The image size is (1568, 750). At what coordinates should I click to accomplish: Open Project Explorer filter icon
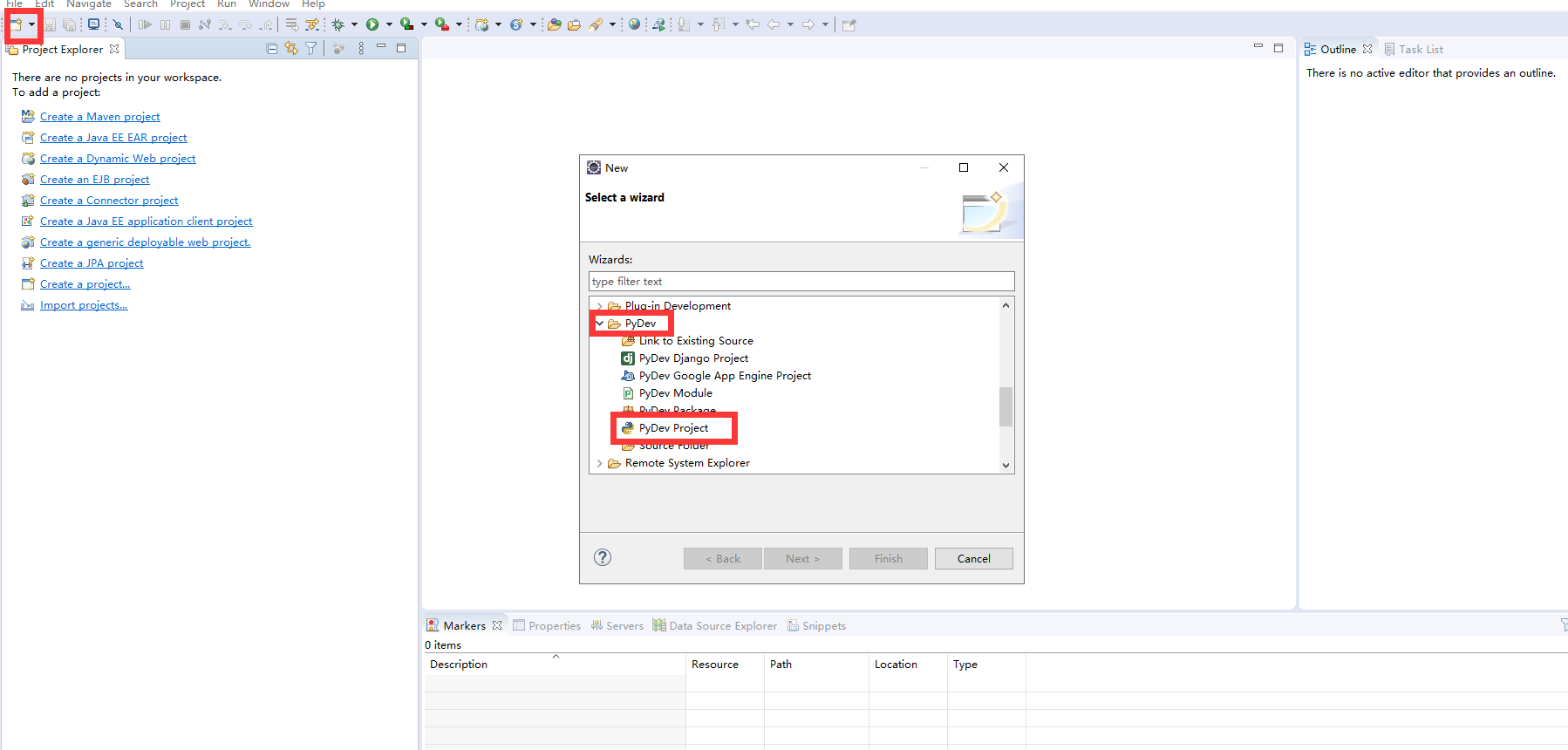pyautogui.click(x=310, y=49)
